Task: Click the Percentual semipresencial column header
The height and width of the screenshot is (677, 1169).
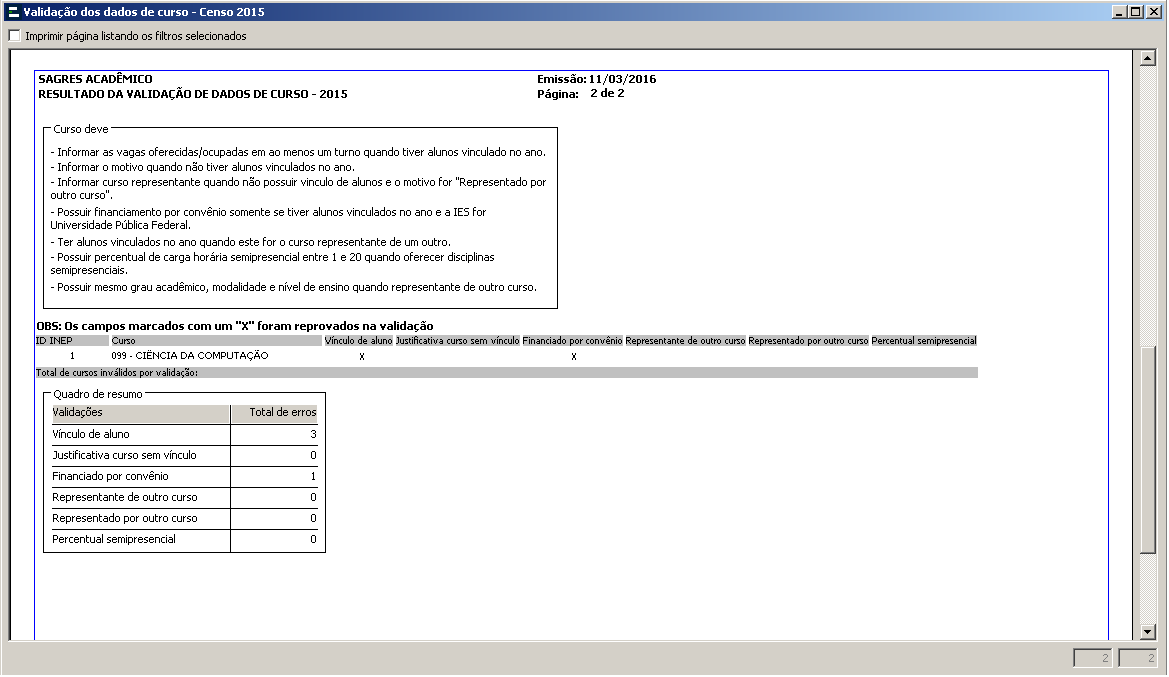Action: [923, 341]
